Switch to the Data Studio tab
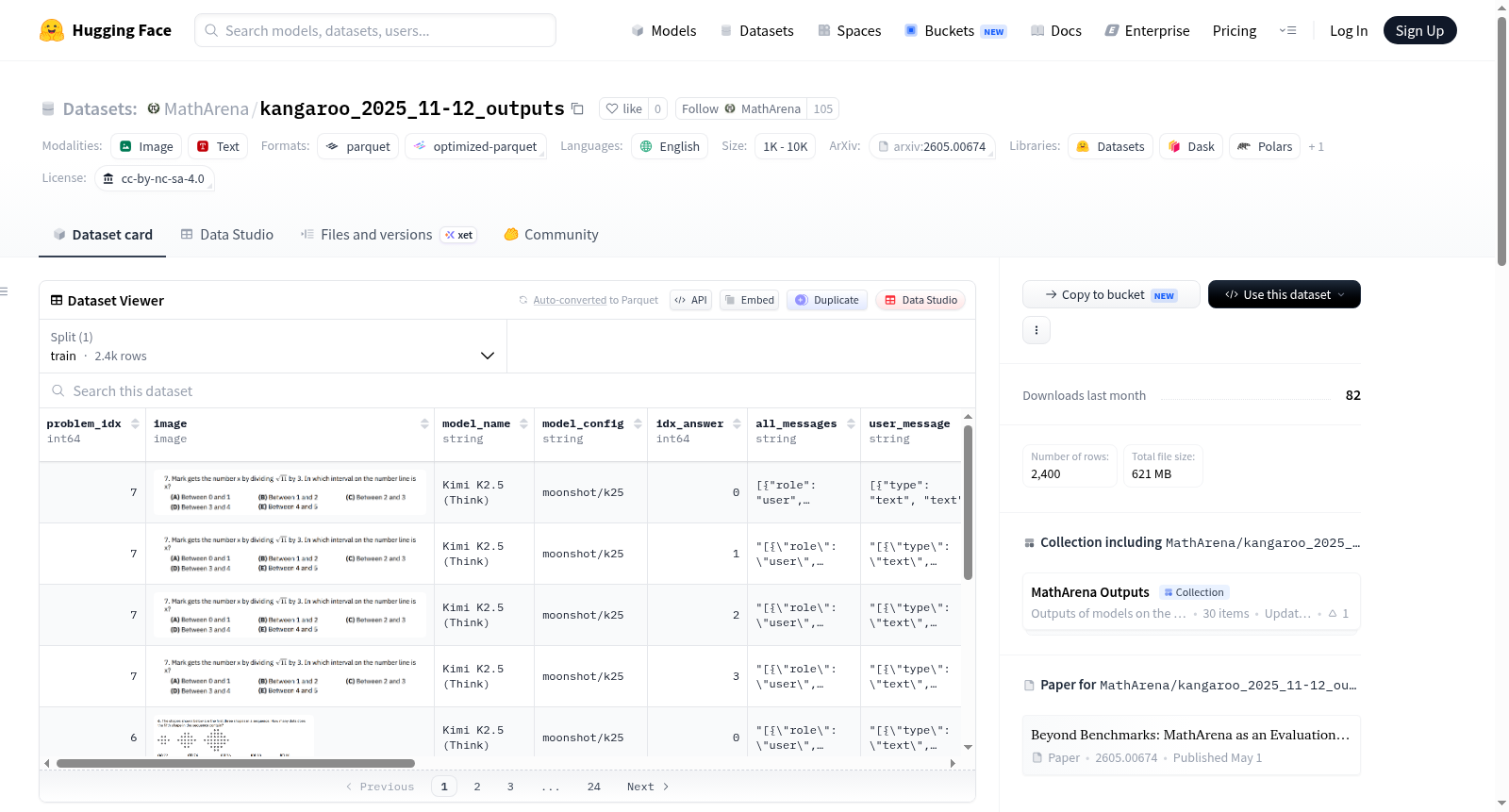The width and height of the screenshot is (1509, 812). 226,235
